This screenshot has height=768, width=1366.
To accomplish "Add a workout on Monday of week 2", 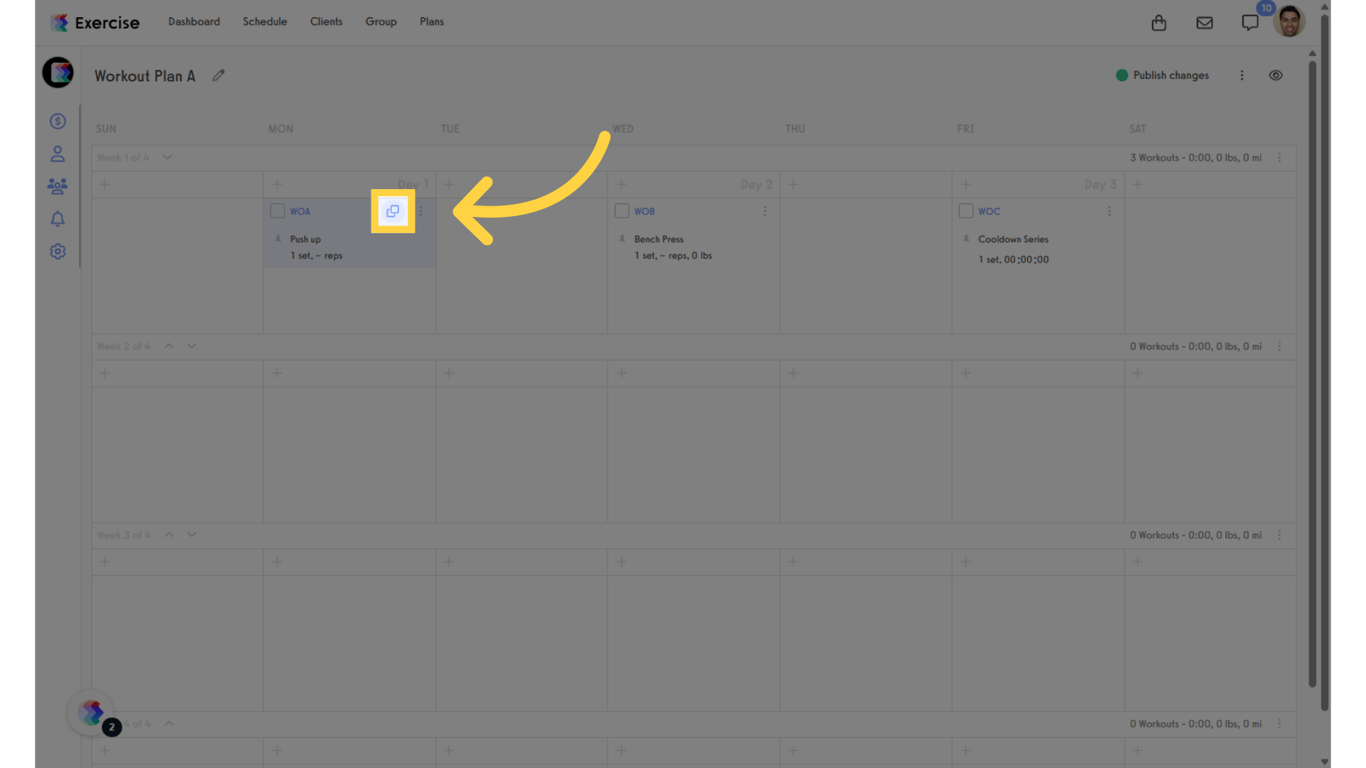I will (x=277, y=373).
